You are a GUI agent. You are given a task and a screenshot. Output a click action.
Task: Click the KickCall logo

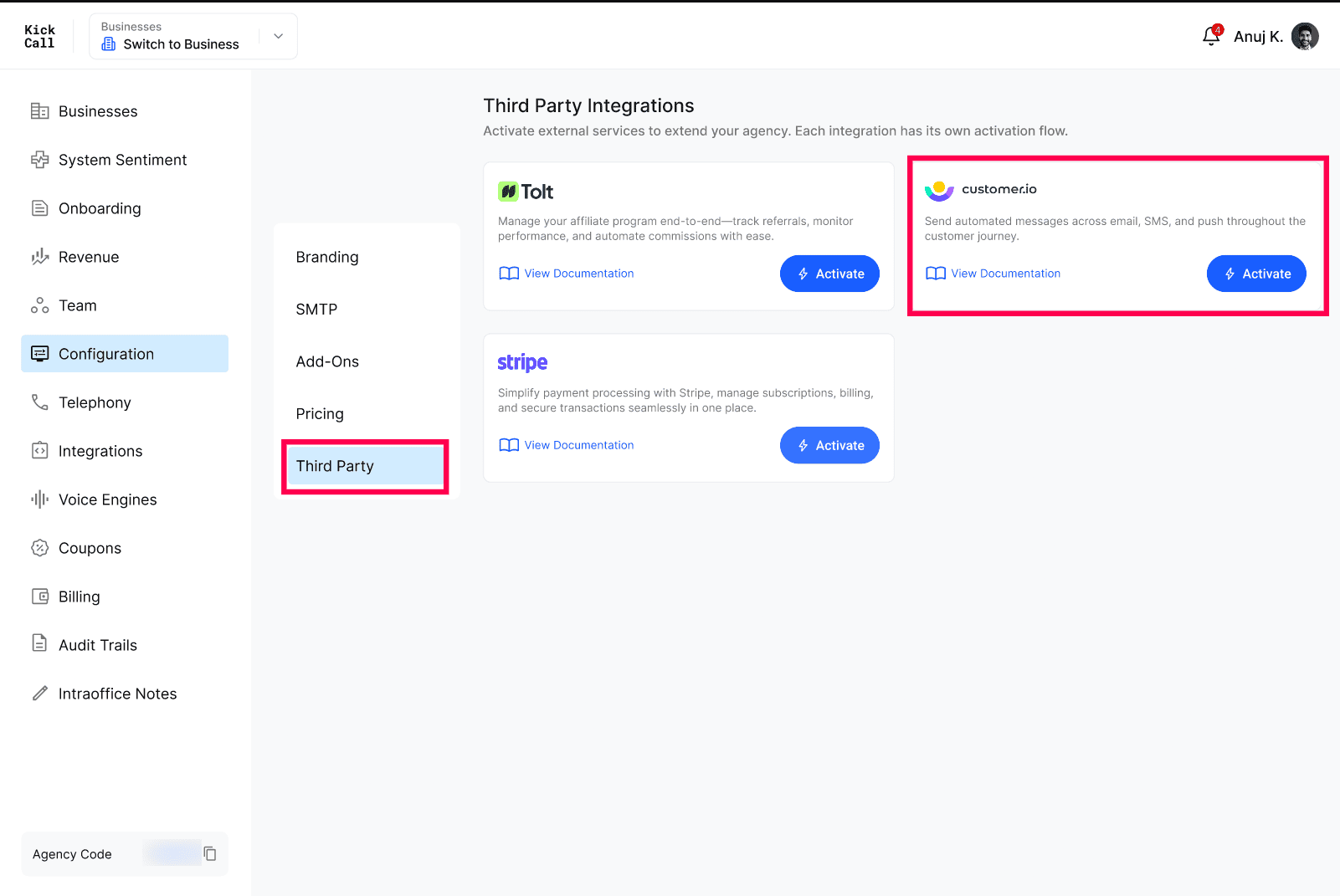coord(39,36)
